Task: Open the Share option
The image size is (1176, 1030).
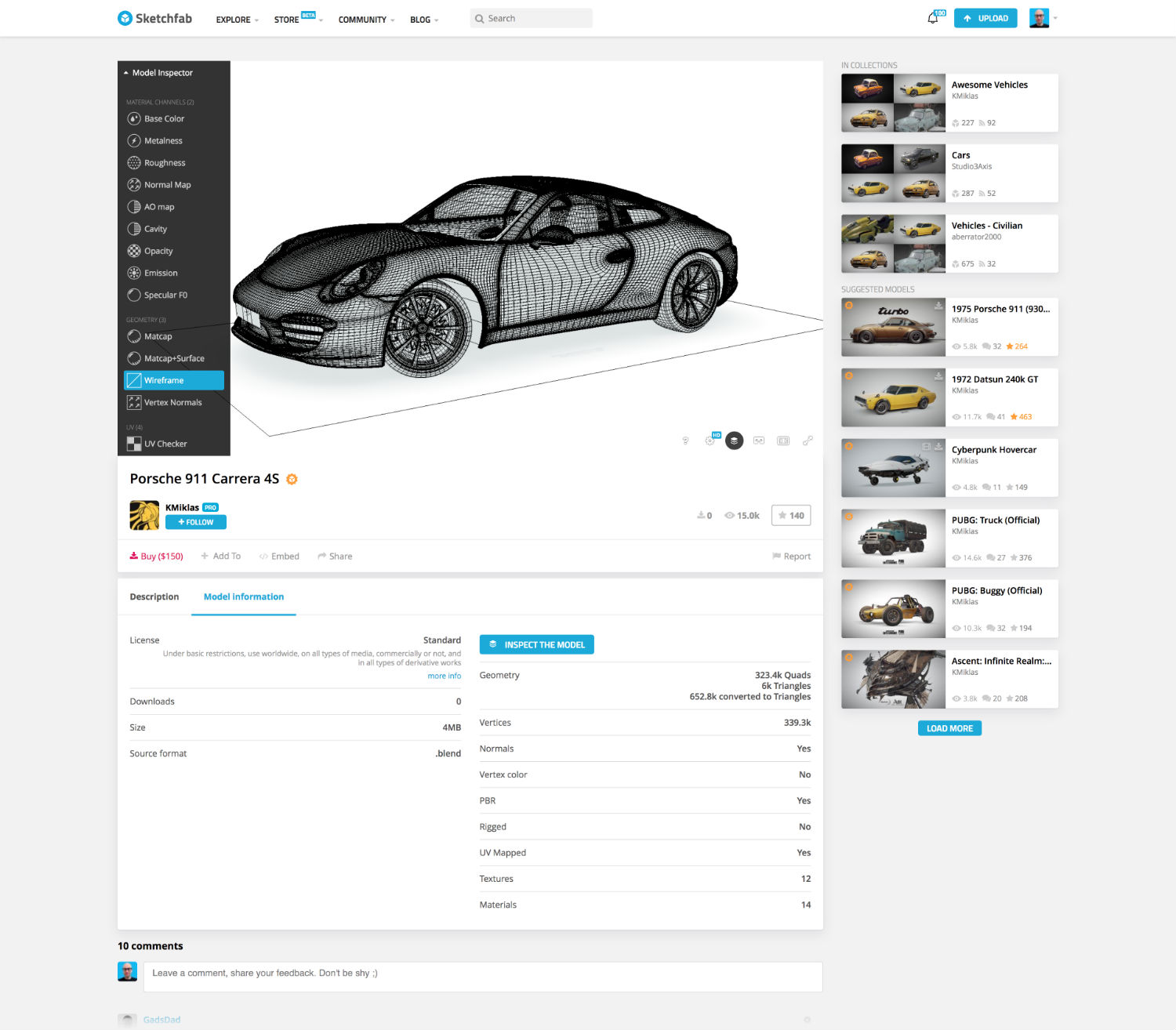Action: 335,557
